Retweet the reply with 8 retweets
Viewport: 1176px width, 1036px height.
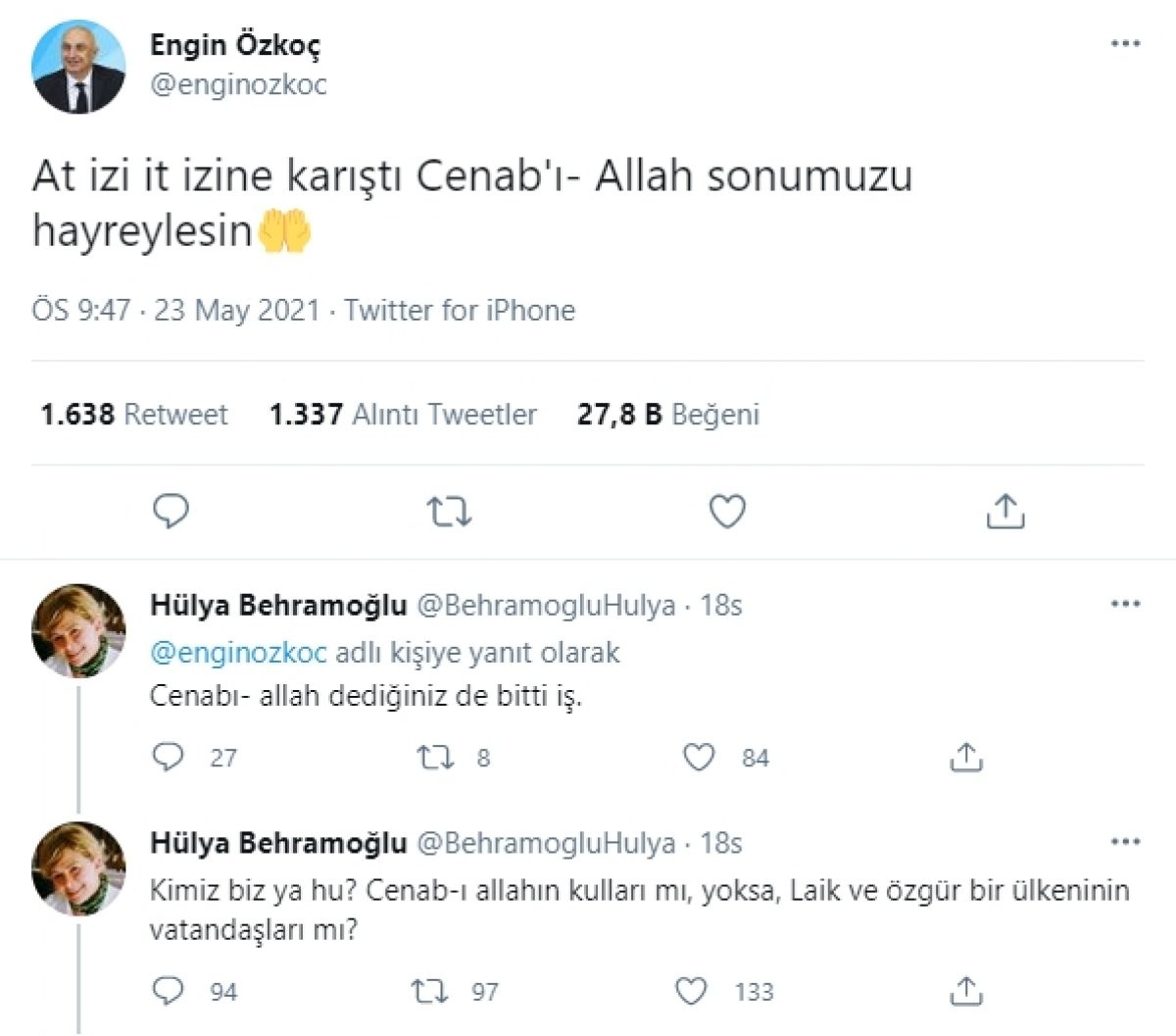[431, 757]
